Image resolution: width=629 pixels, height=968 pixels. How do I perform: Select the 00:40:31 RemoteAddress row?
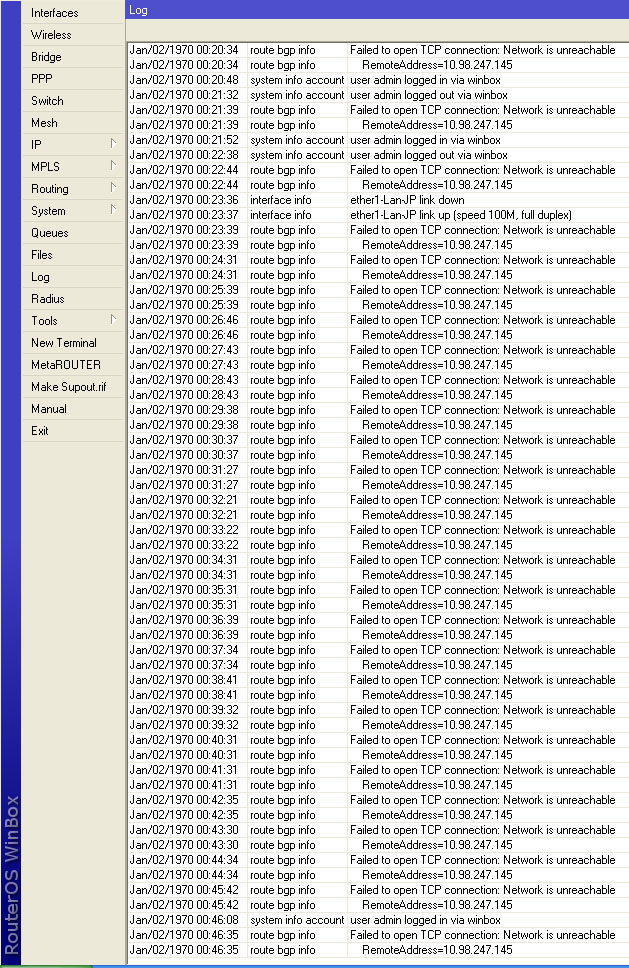tap(378, 755)
